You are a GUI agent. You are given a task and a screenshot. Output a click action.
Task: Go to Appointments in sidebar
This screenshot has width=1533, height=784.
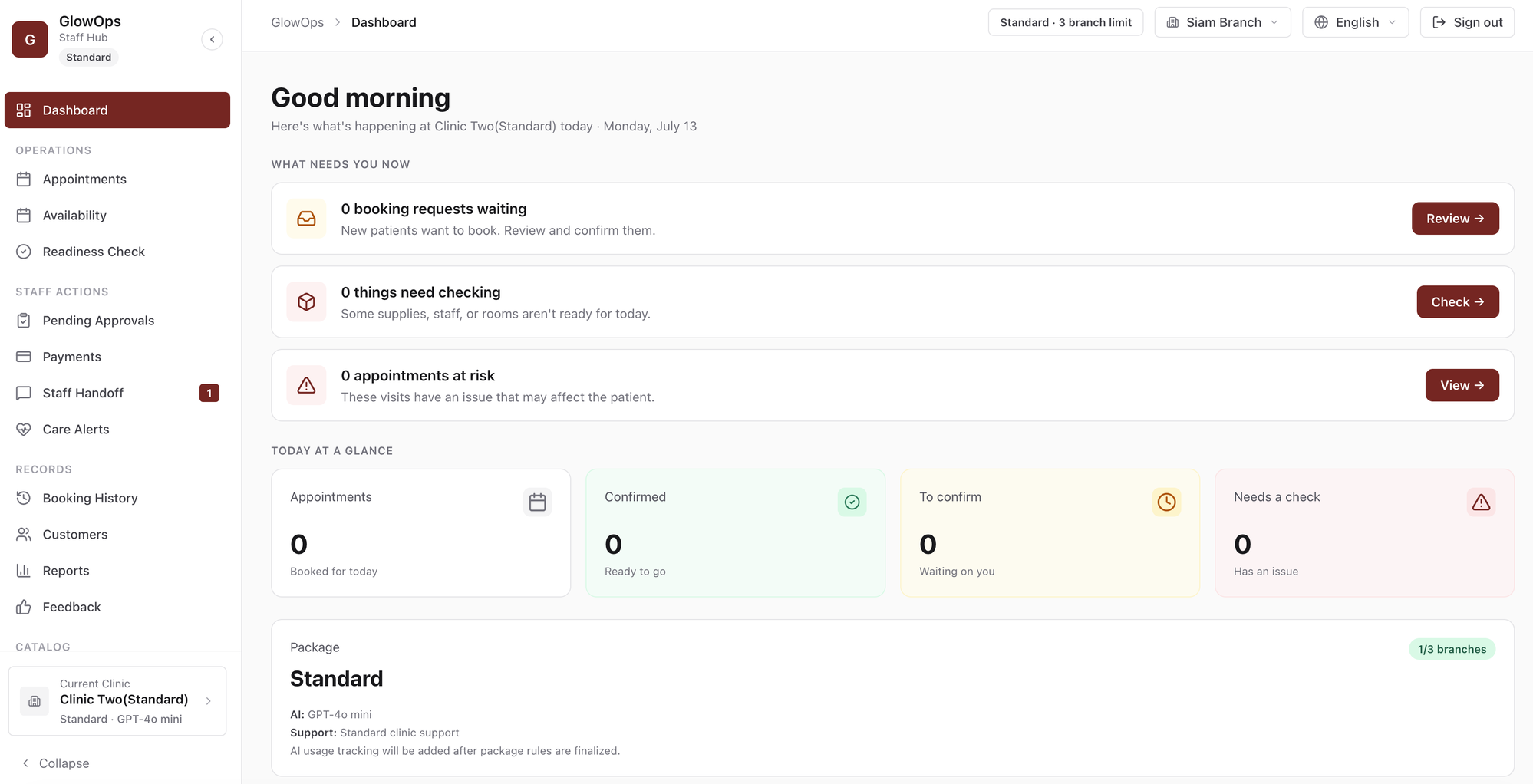[x=117, y=179]
